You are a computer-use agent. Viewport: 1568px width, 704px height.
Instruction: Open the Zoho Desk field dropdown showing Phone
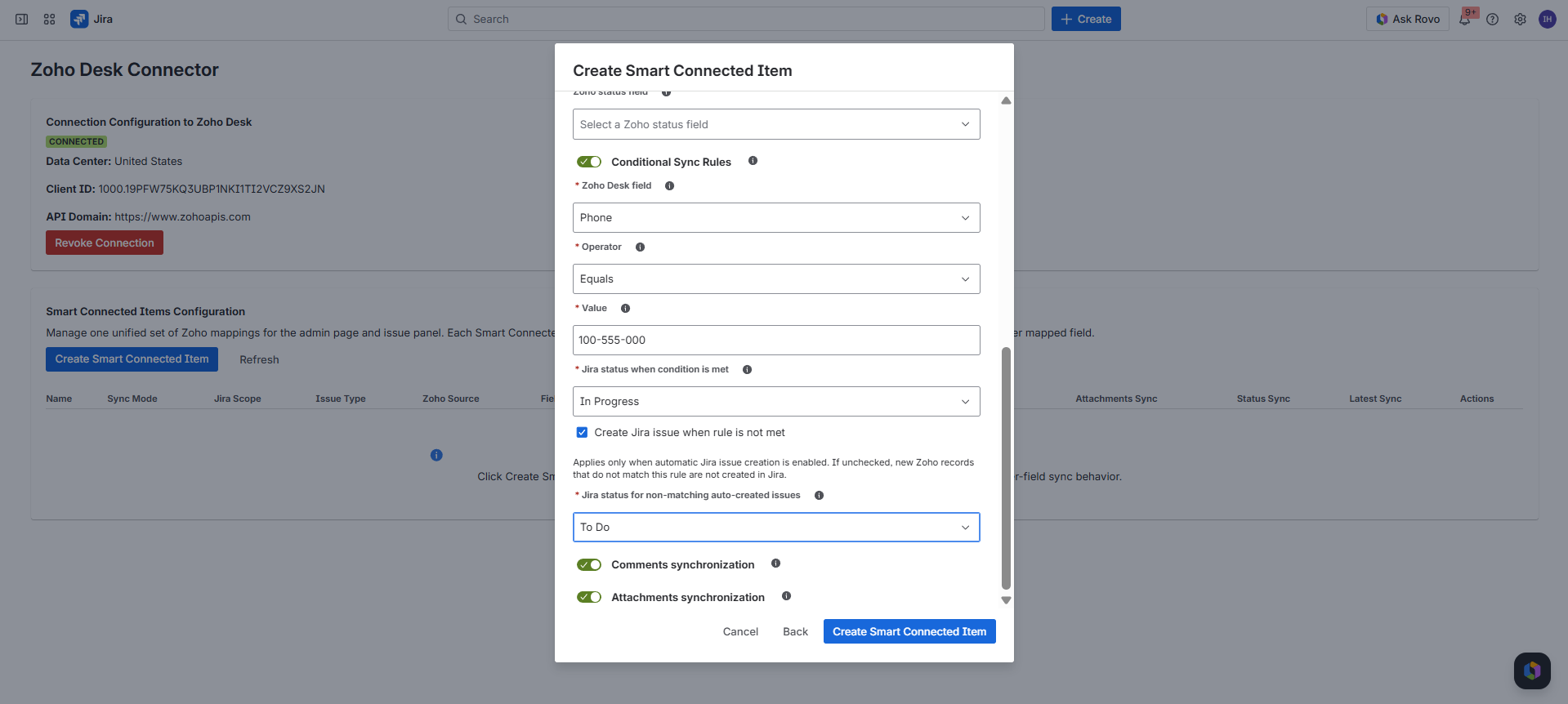tap(776, 217)
